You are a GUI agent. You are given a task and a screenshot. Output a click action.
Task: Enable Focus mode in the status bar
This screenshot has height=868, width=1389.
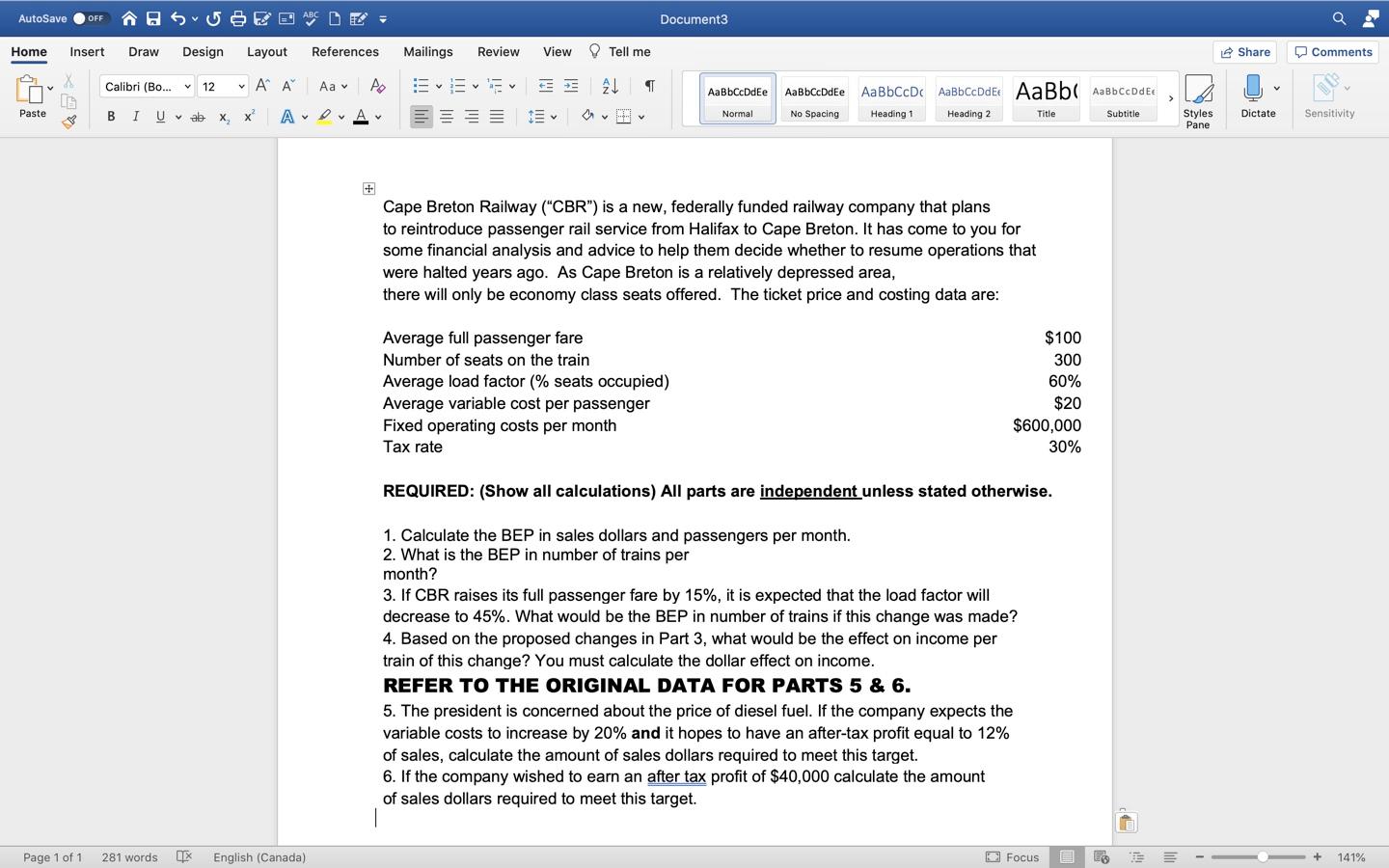point(1012,856)
